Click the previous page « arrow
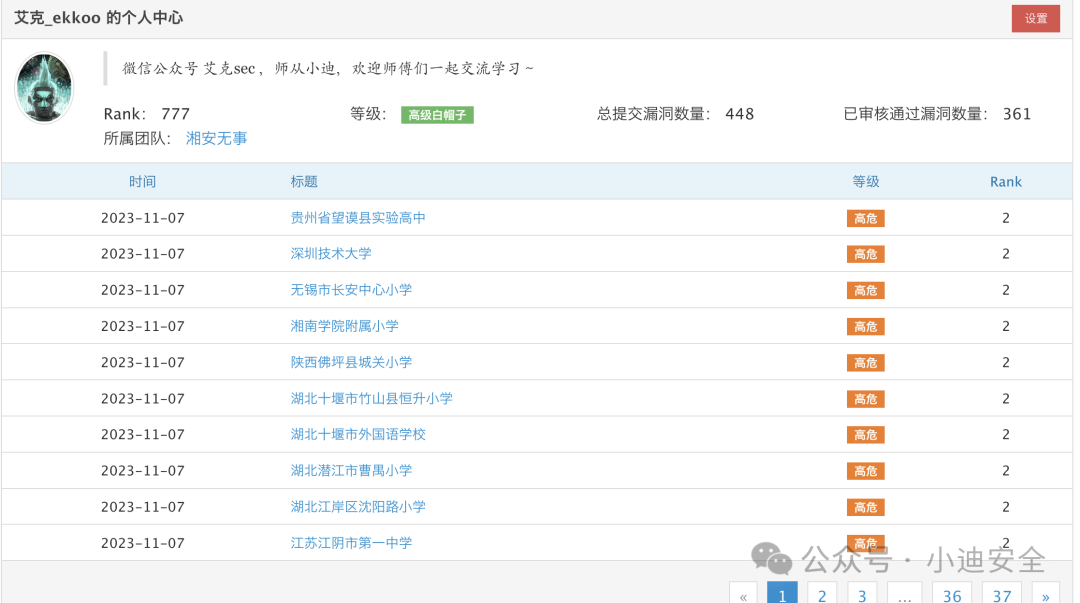 (743, 595)
